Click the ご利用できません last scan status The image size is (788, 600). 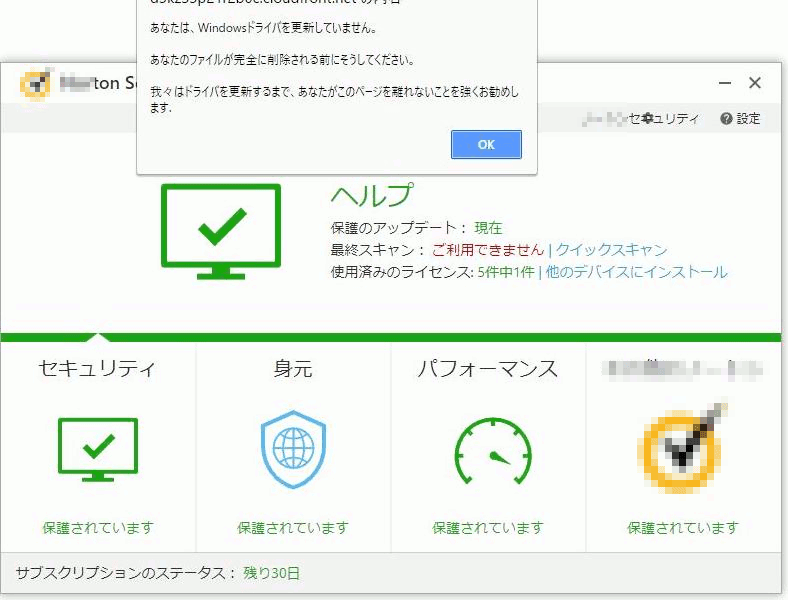tap(488, 249)
